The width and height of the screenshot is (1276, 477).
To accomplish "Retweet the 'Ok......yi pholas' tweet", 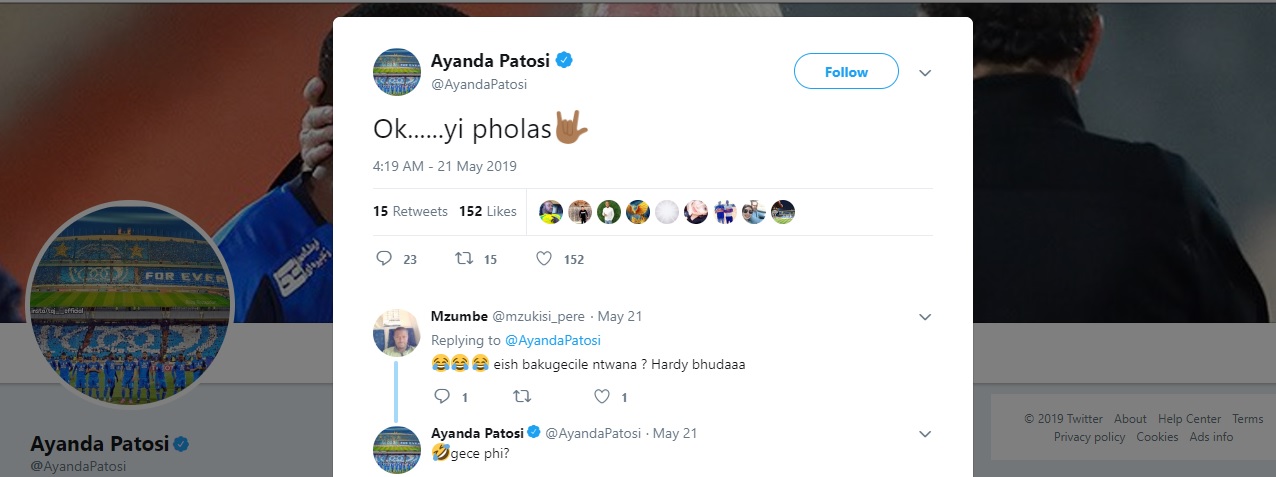I will pyautogui.click(x=464, y=259).
